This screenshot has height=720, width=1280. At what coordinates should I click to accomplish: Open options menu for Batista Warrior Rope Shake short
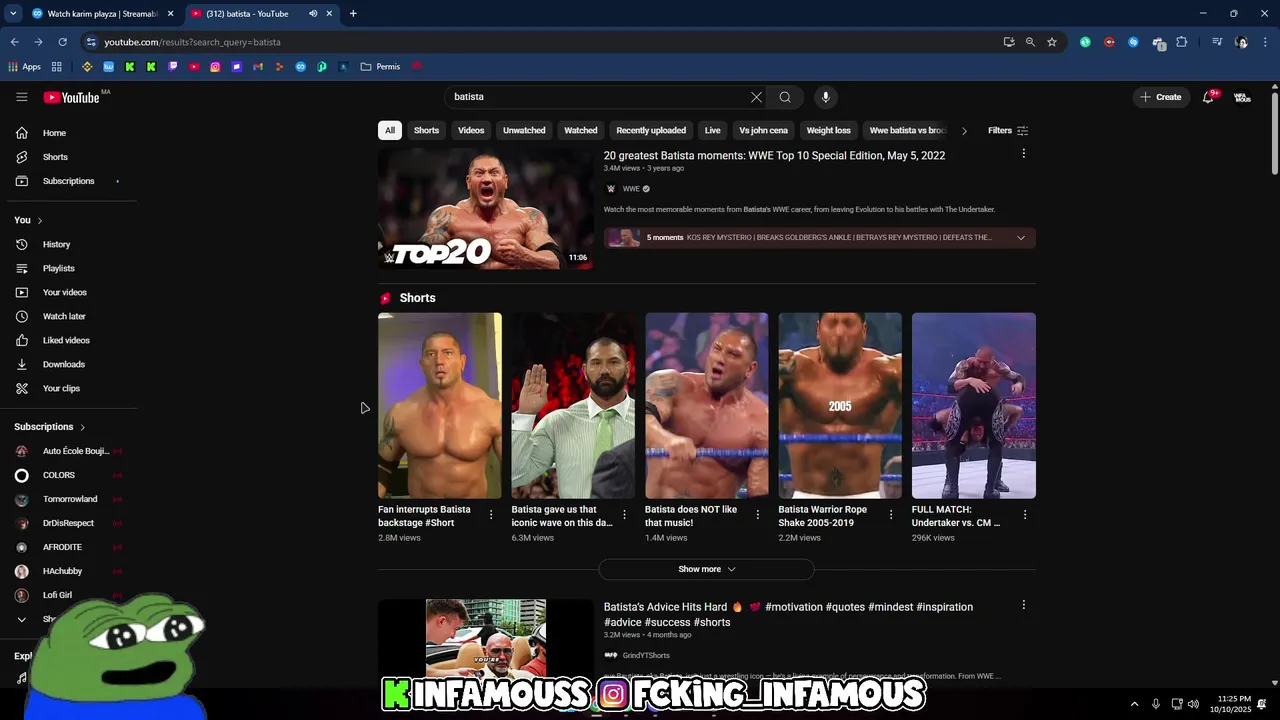[x=891, y=515]
